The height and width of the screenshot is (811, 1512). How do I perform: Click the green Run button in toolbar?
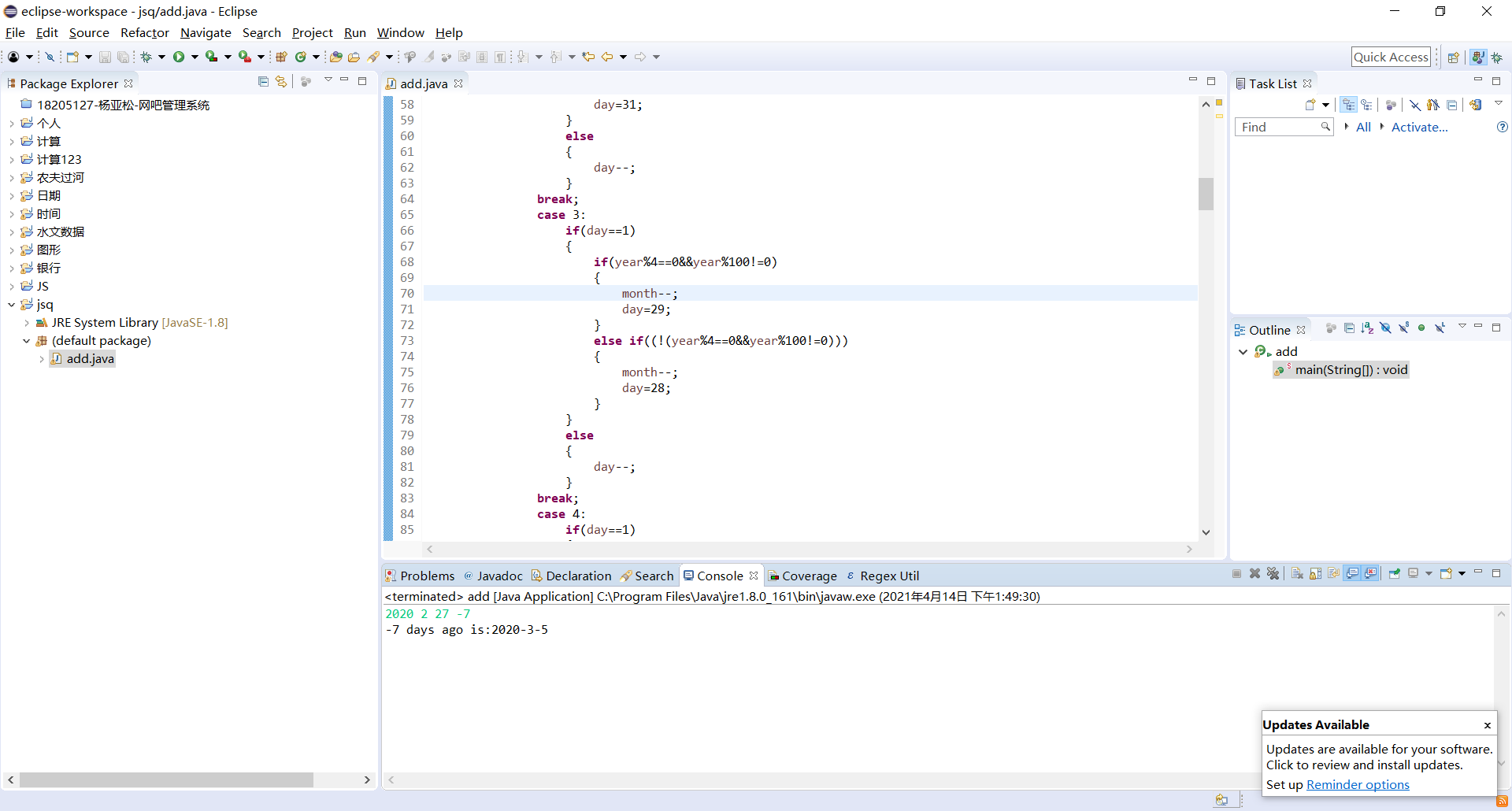coord(179,57)
